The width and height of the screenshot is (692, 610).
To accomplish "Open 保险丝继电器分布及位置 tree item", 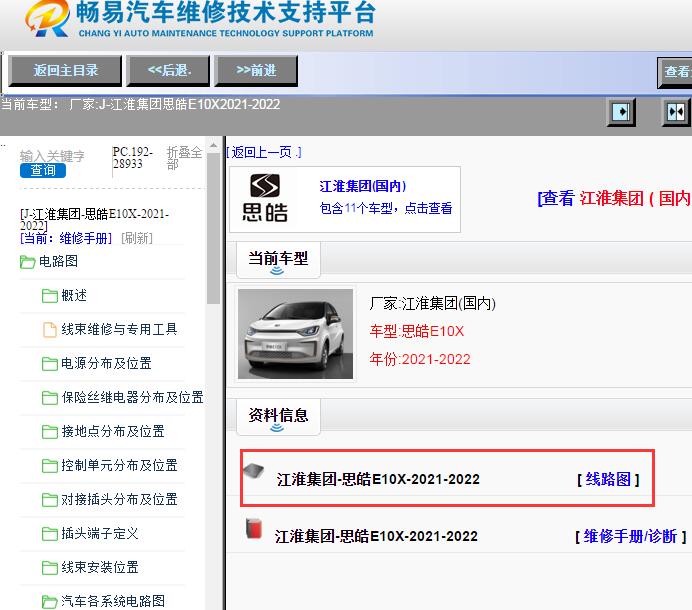I will (132, 397).
